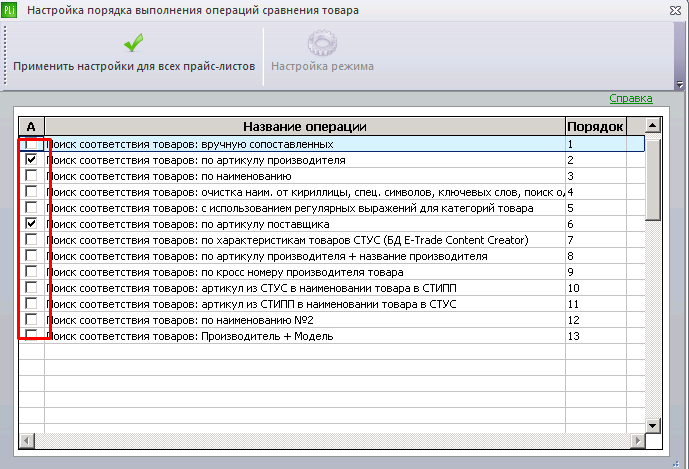Expand the toolbar overflow arrow
689x469 pixels.
point(680,84)
